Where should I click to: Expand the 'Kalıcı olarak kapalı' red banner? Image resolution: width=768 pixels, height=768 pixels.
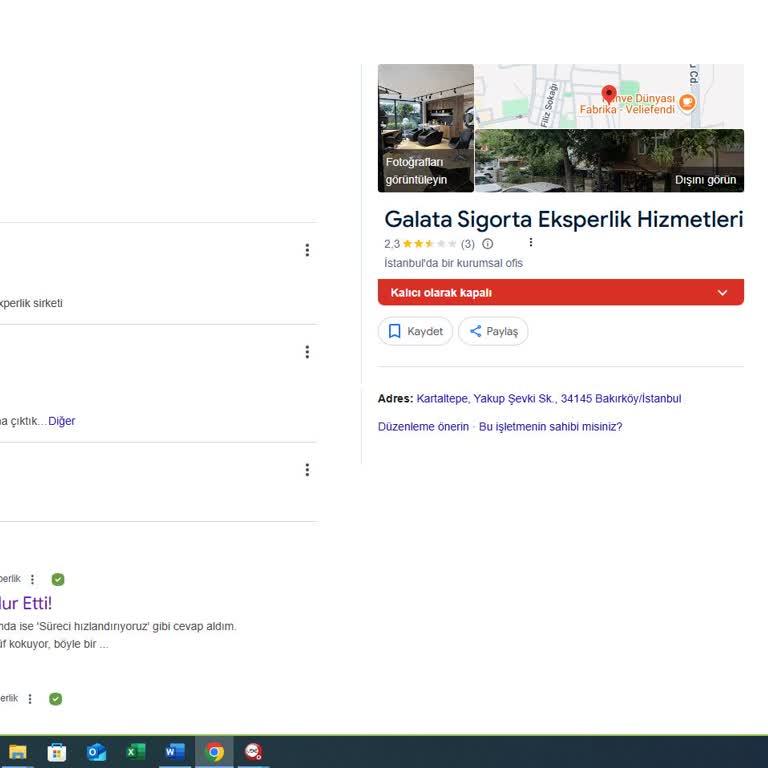[x=722, y=293]
